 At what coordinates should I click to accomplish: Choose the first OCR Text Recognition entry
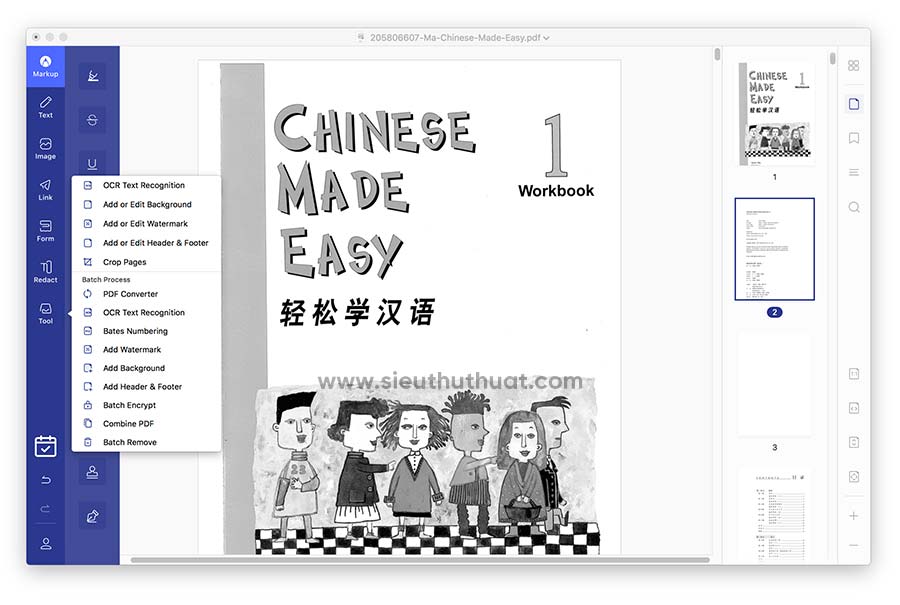(146, 185)
